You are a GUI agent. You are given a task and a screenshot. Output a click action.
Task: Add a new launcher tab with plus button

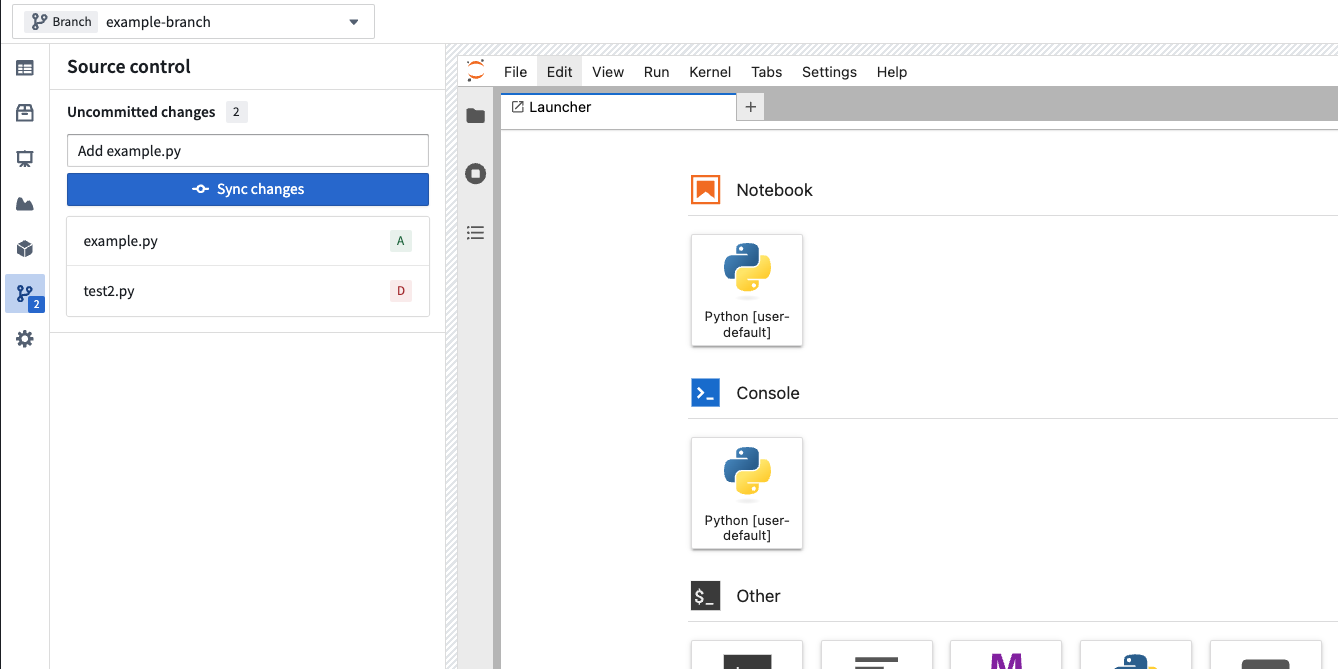pos(751,107)
